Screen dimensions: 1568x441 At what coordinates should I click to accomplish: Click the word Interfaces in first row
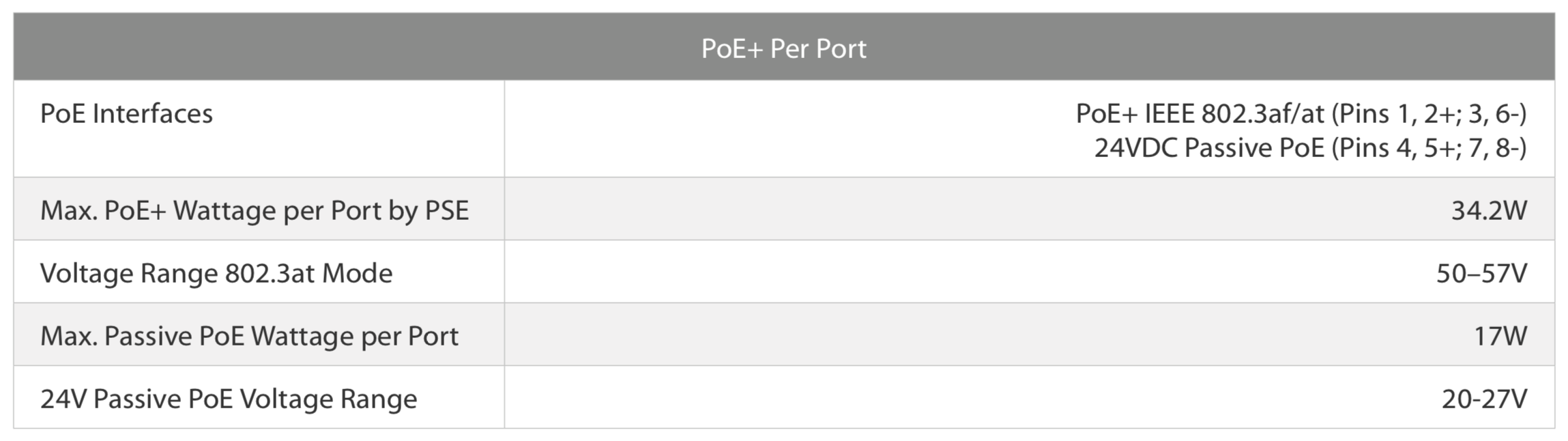153,113
